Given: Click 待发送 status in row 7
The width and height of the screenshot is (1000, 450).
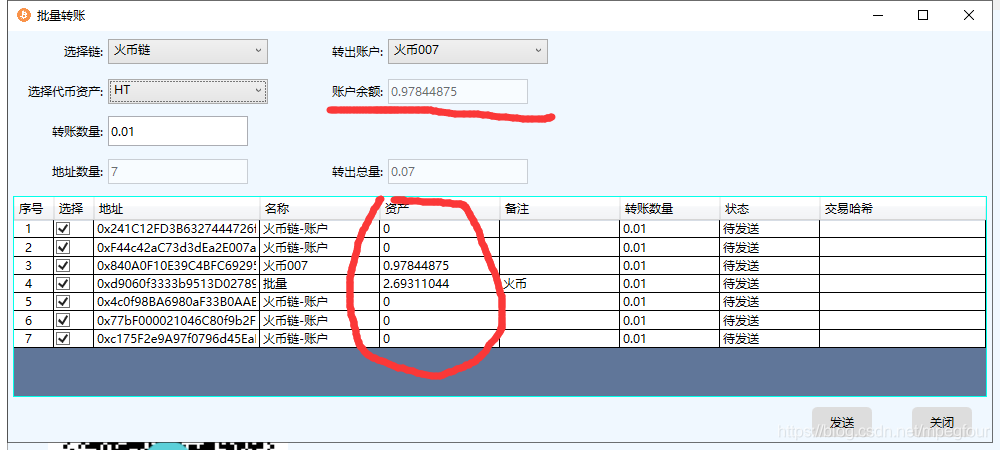Looking at the screenshot, I should point(769,338).
